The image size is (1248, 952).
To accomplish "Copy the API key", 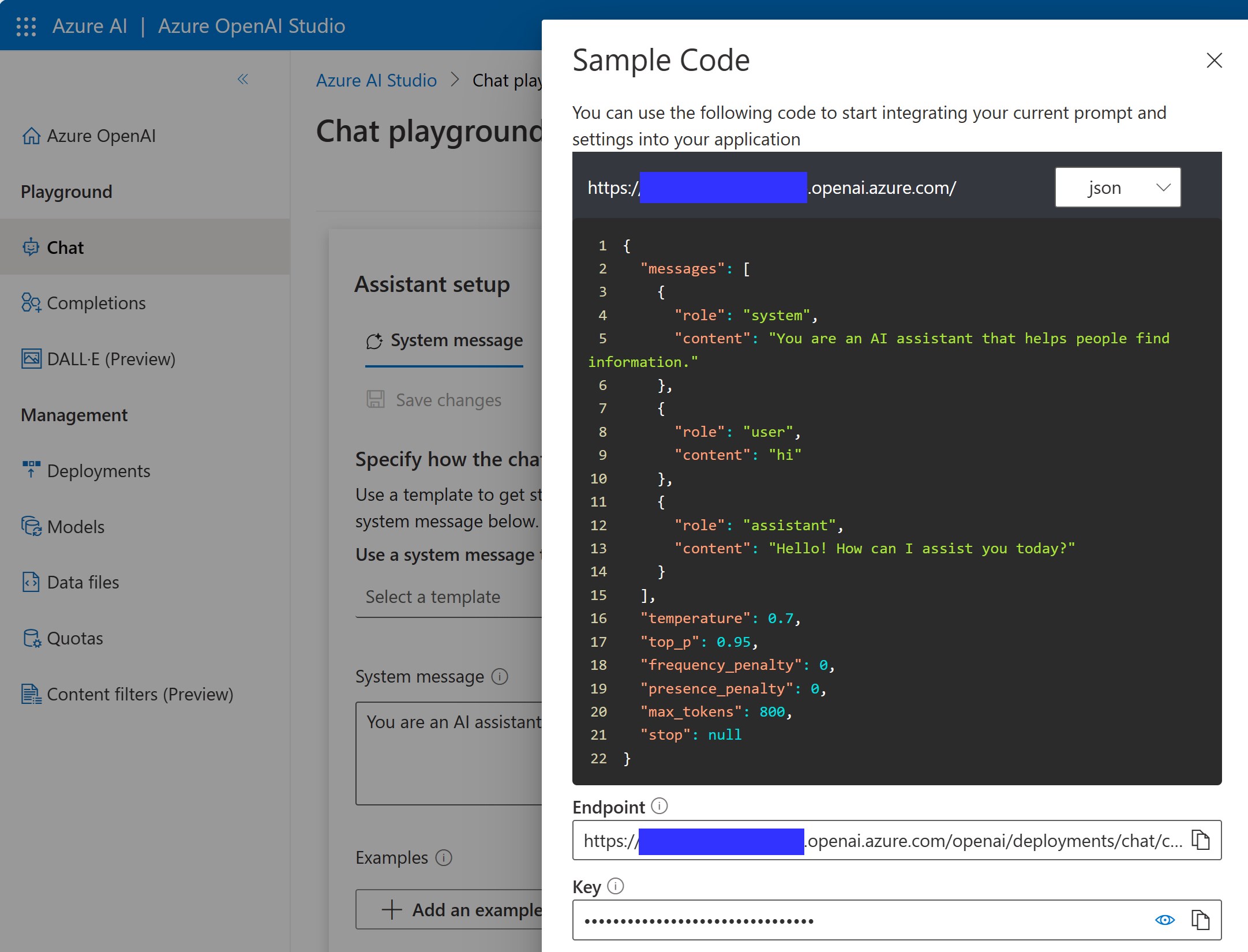I will (1201, 920).
